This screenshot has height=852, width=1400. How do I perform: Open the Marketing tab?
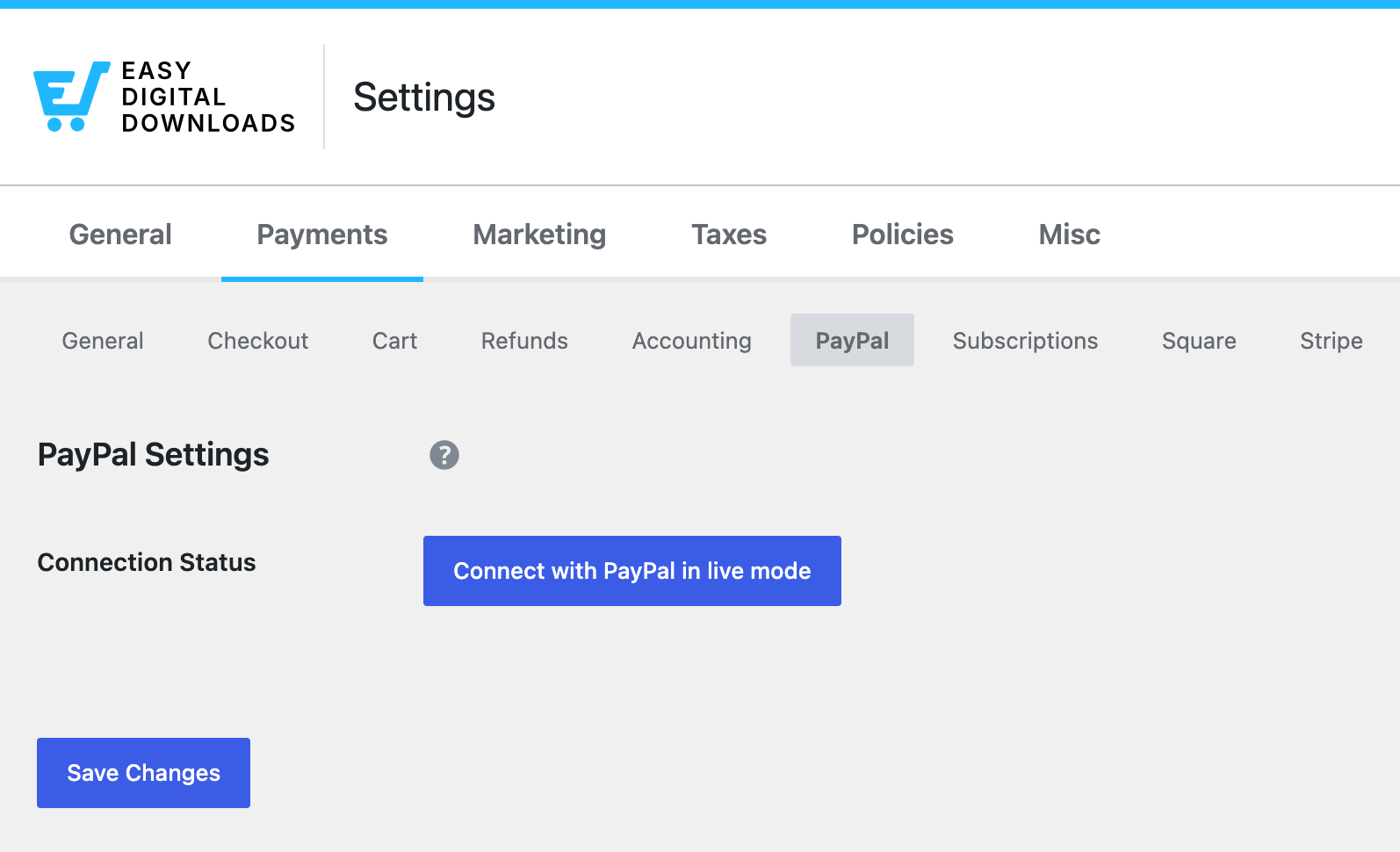pos(539,235)
